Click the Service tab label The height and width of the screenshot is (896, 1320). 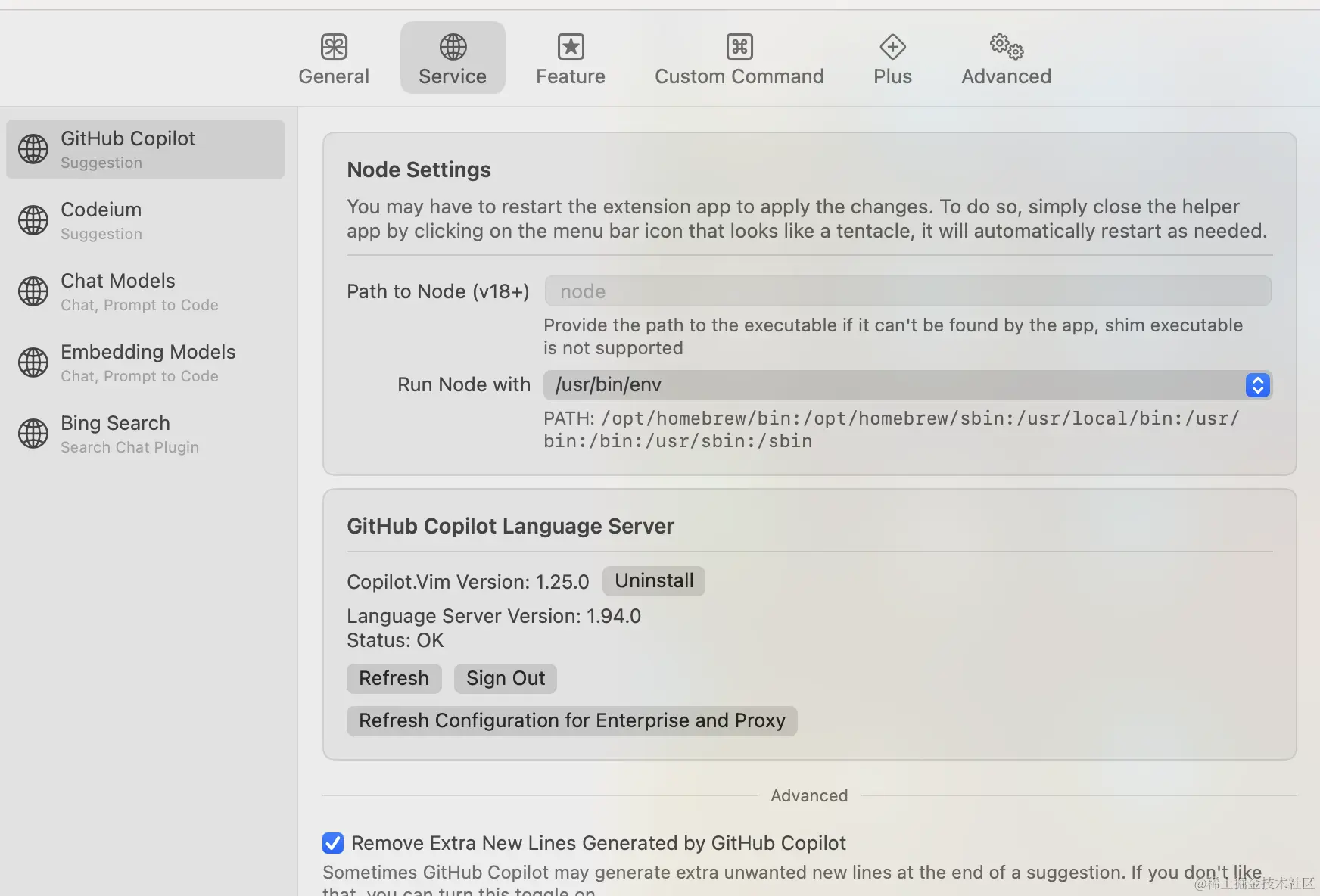[453, 76]
